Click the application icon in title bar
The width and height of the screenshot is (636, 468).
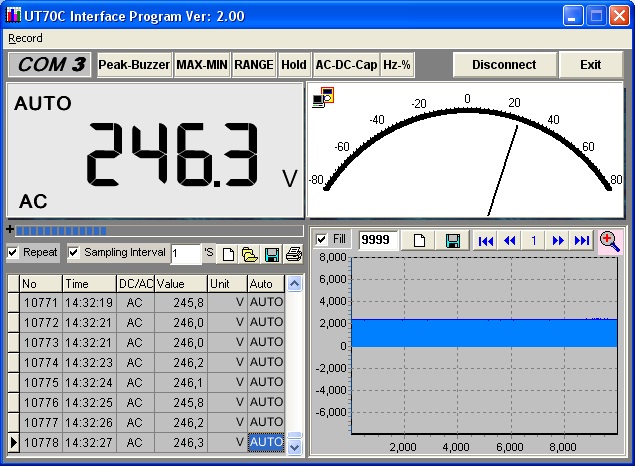13,15
